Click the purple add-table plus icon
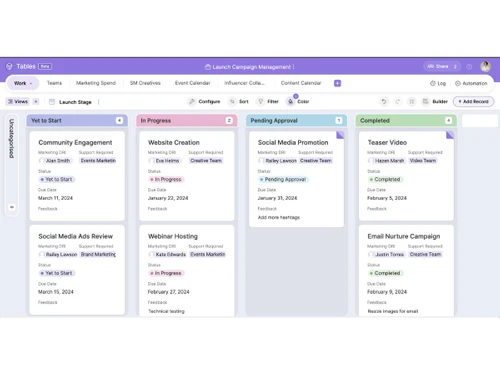This screenshot has height=375, width=500. click(x=337, y=83)
